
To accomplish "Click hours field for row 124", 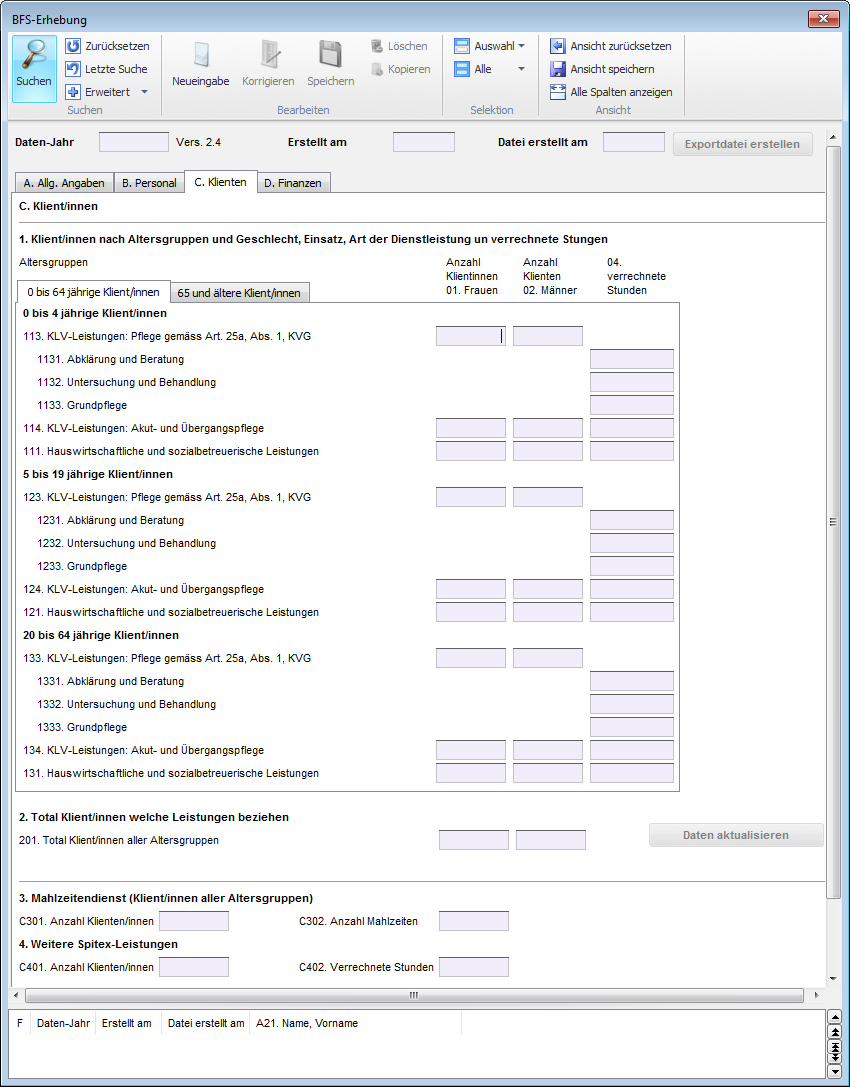I will (632, 589).
